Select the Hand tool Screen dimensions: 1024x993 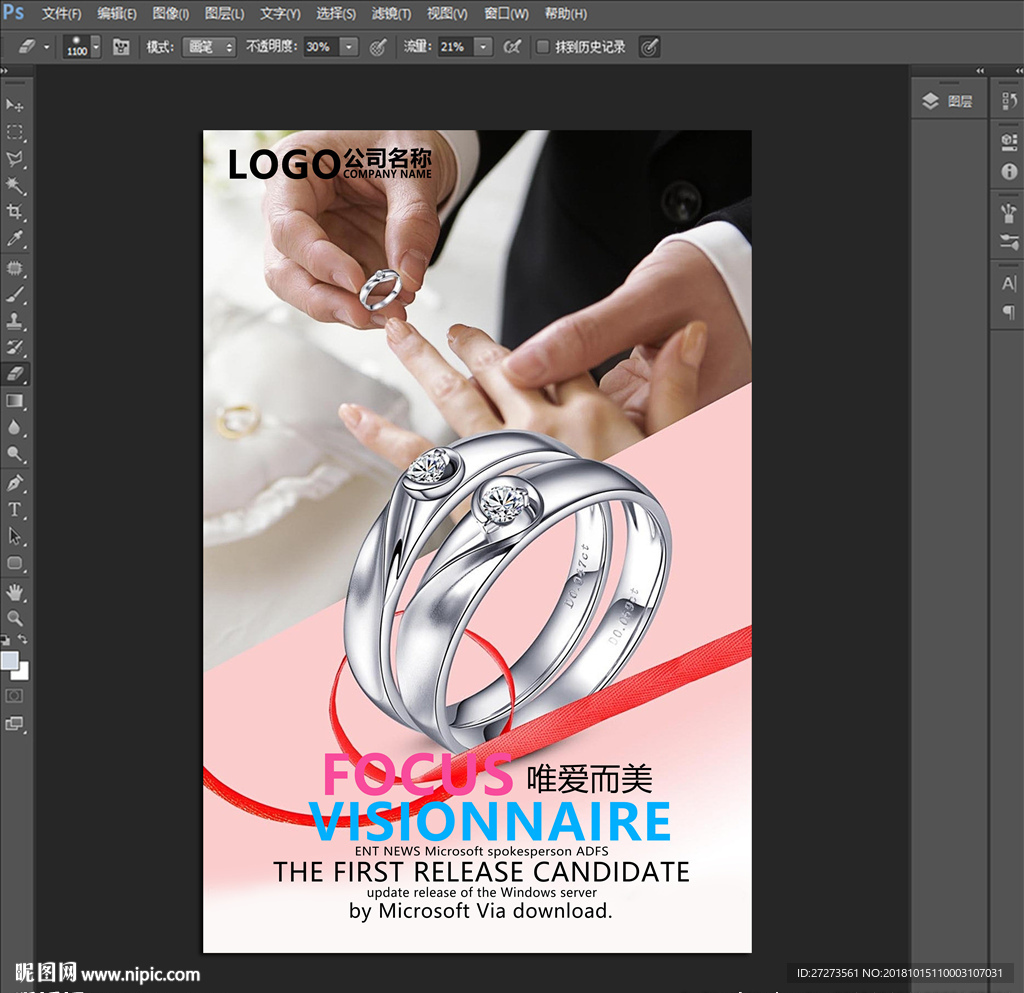(15, 592)
